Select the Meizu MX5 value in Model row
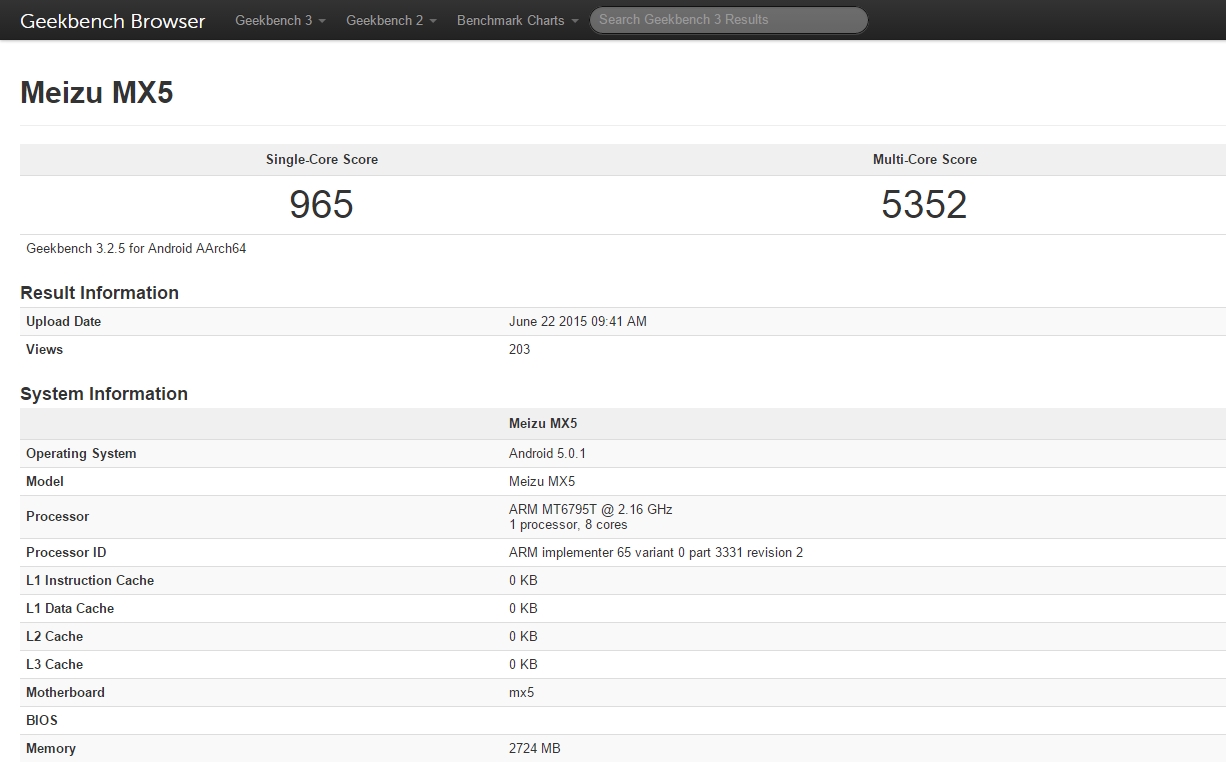Viewport: 1226px width, 762px height. pos(542,481)
